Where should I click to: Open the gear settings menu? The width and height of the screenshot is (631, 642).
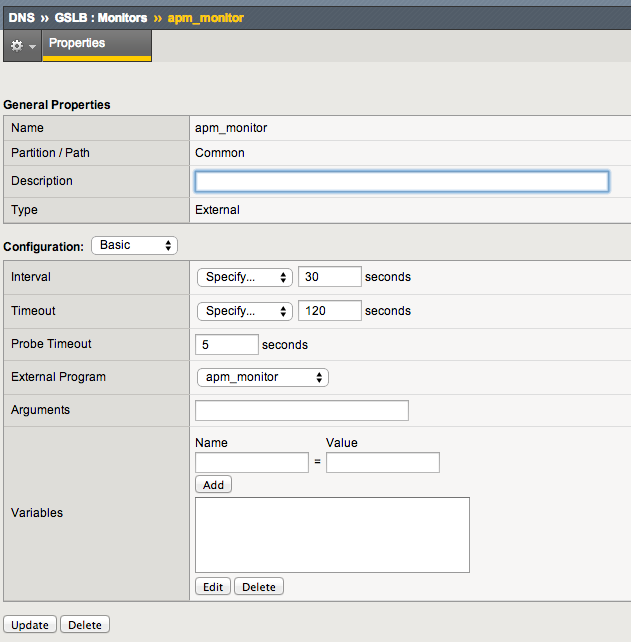(x=21, y=46)
